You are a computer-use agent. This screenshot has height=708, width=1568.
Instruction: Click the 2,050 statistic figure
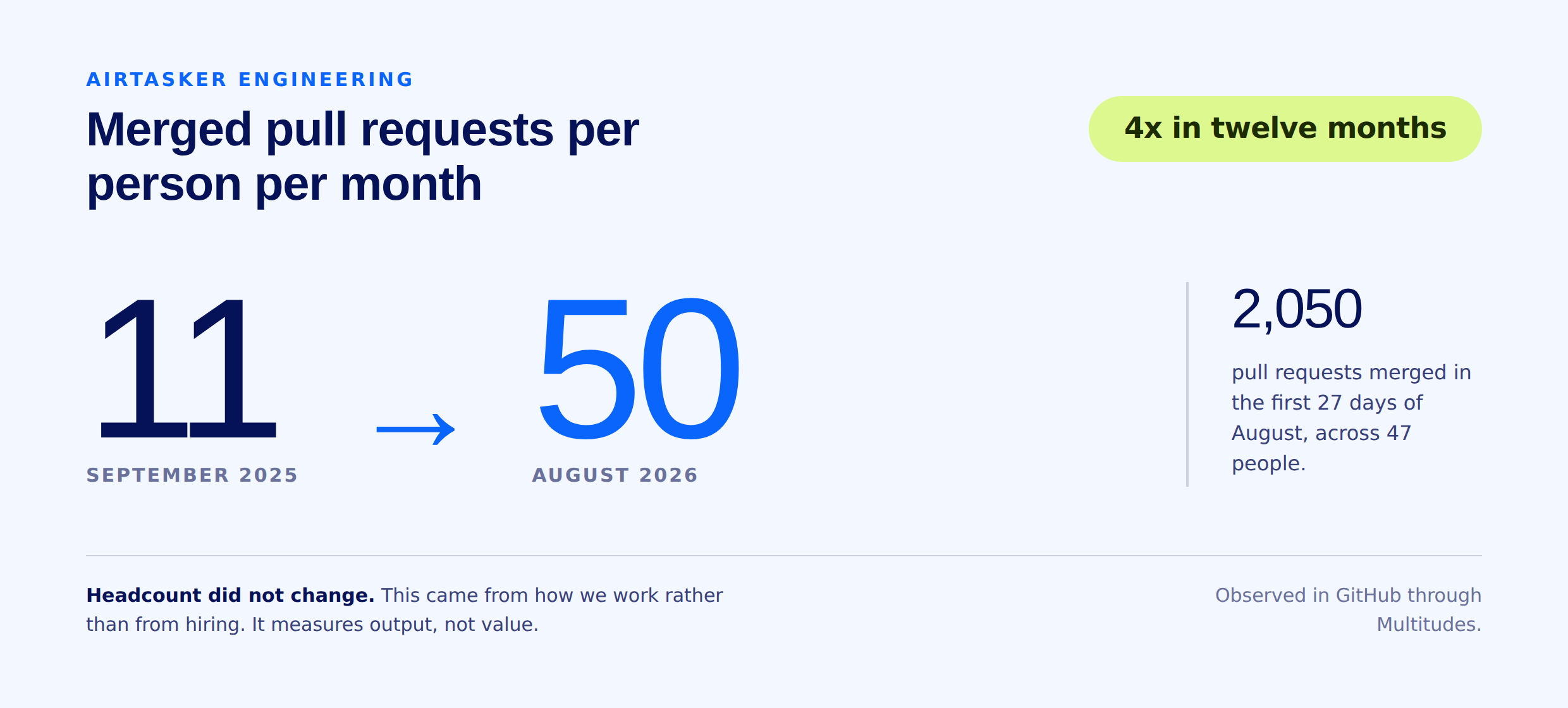click(x=1296, y=309)
